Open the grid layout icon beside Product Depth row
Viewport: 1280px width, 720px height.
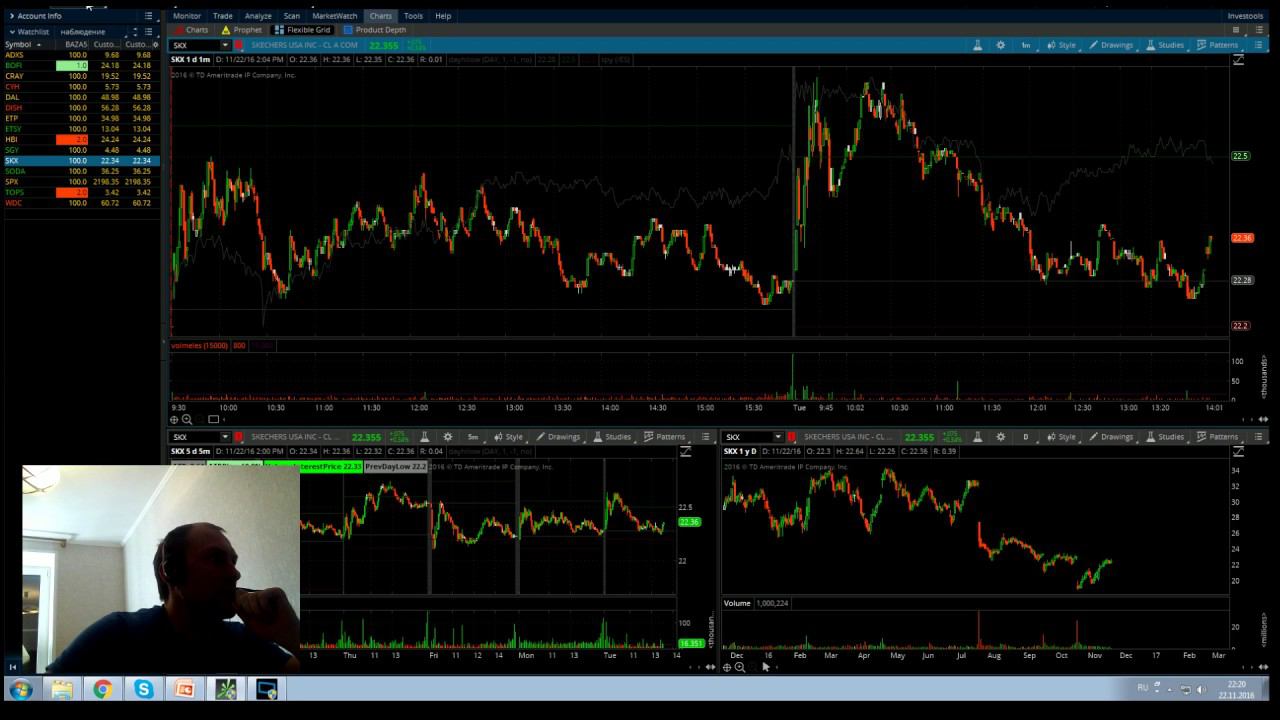click(x=1236, y=30)
